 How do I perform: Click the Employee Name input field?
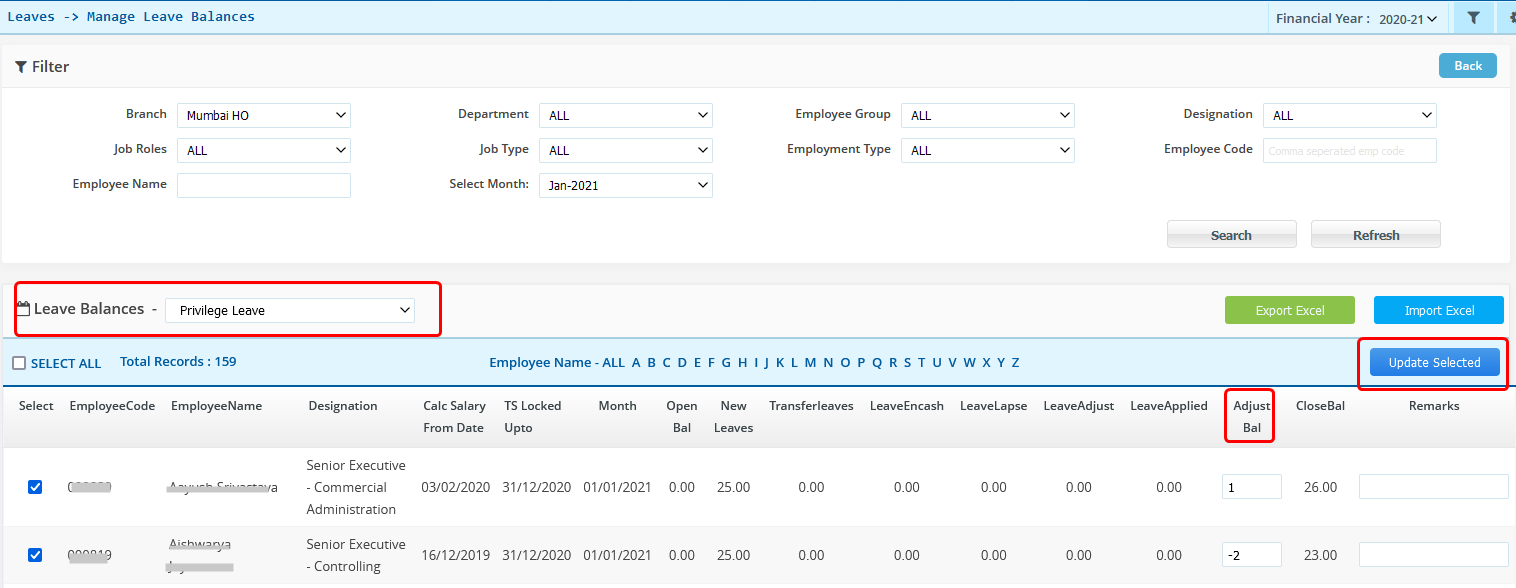(x=264, y=185)
